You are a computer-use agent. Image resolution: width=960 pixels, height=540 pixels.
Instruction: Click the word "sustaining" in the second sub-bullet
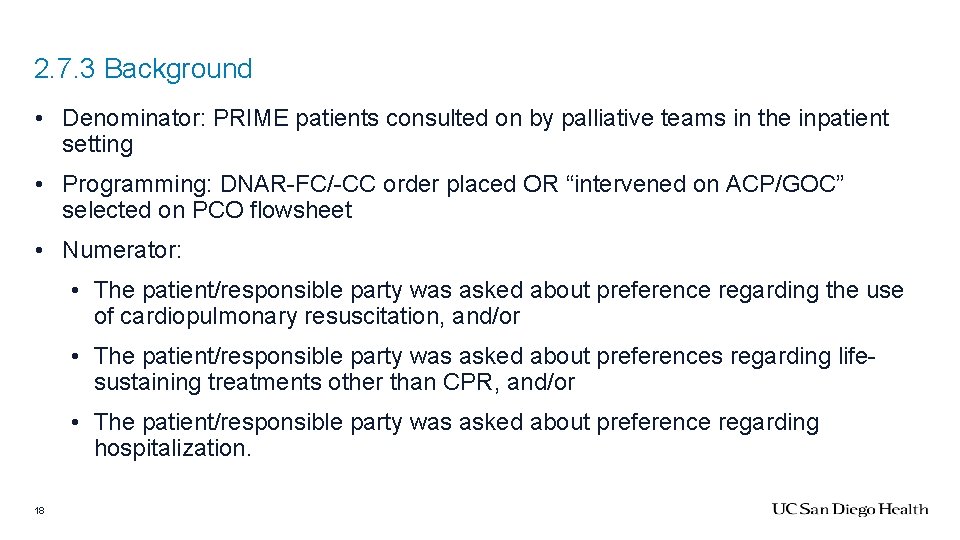pos(148,382)
